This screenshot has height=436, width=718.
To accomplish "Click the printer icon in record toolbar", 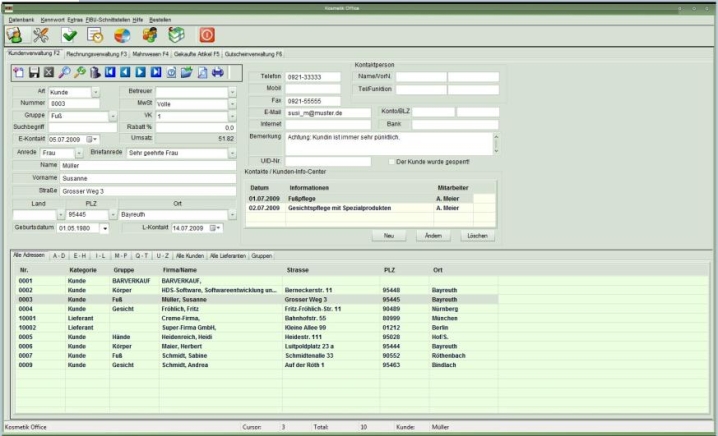I will [218, 72].
